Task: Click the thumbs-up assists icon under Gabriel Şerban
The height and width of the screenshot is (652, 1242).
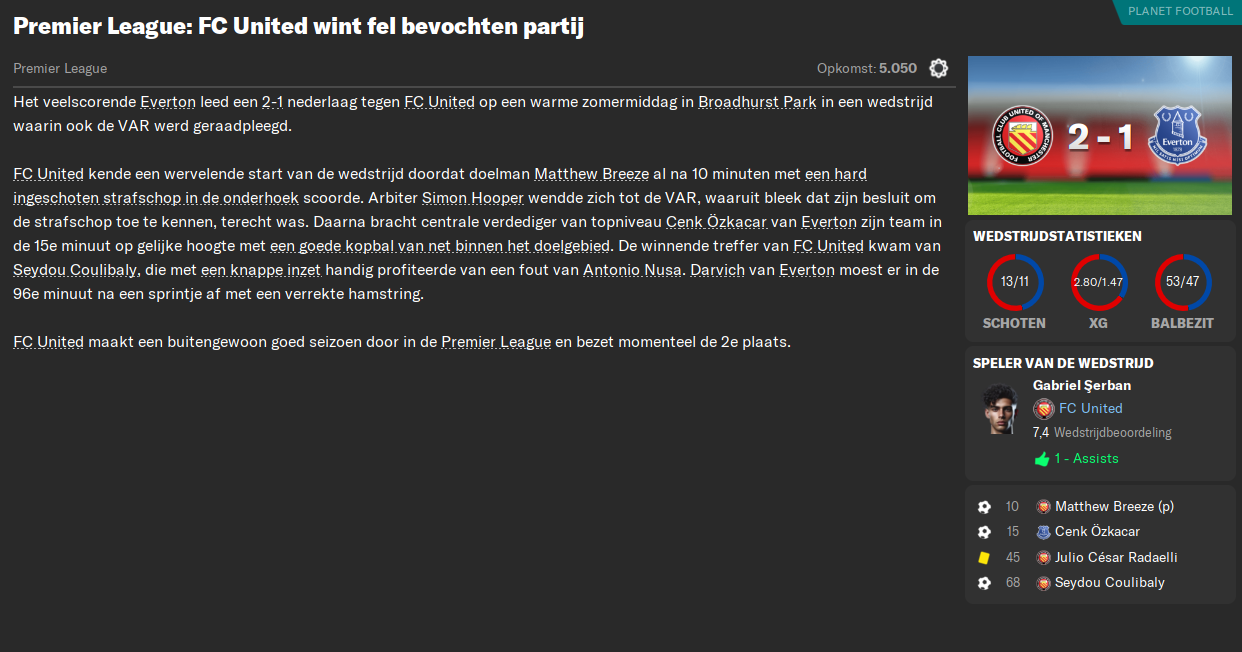Action: [x=1040, y=458]
